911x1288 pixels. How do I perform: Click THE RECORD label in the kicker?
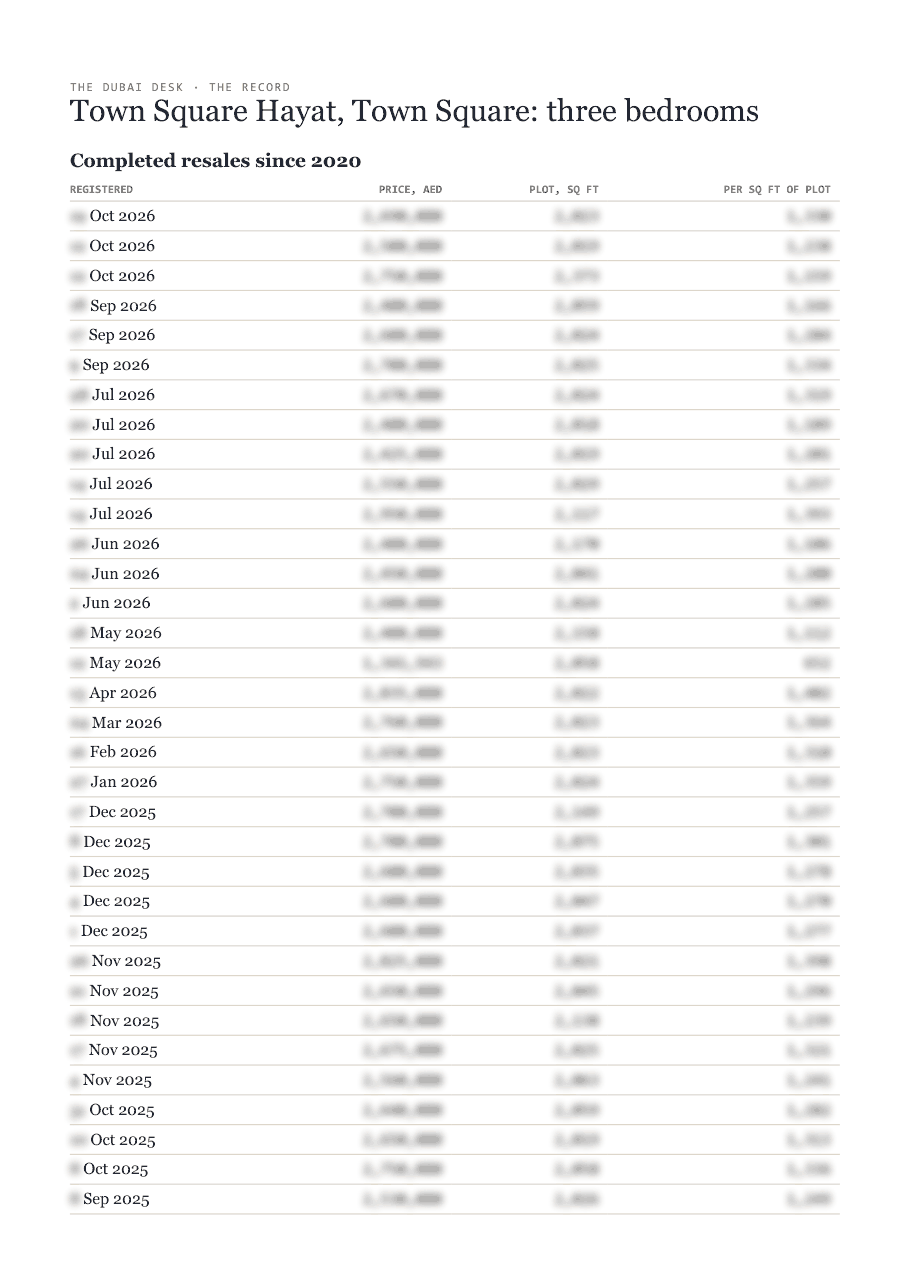250,87
